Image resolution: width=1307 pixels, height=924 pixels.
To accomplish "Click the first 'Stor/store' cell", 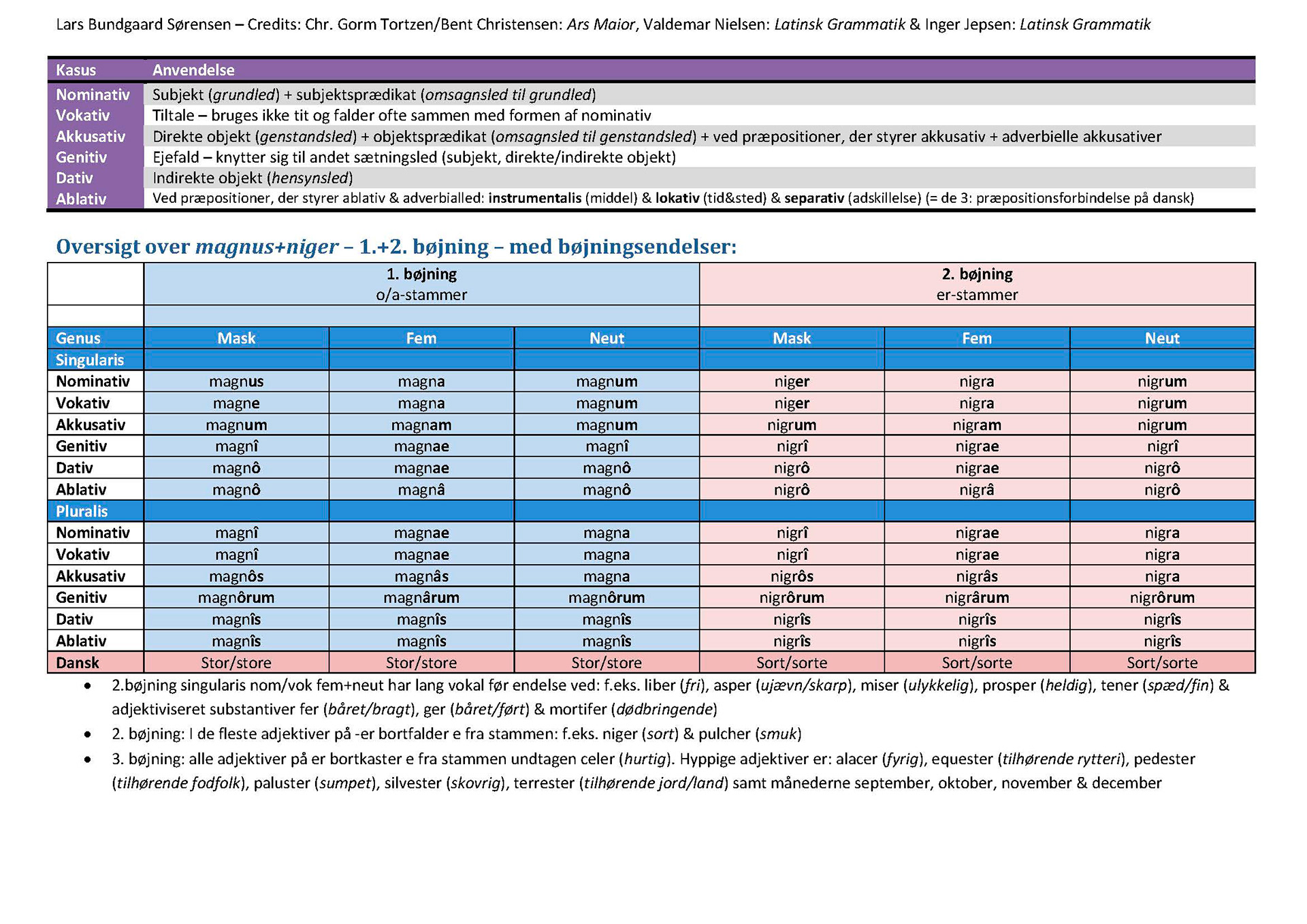I will click(x=236, y=663).
